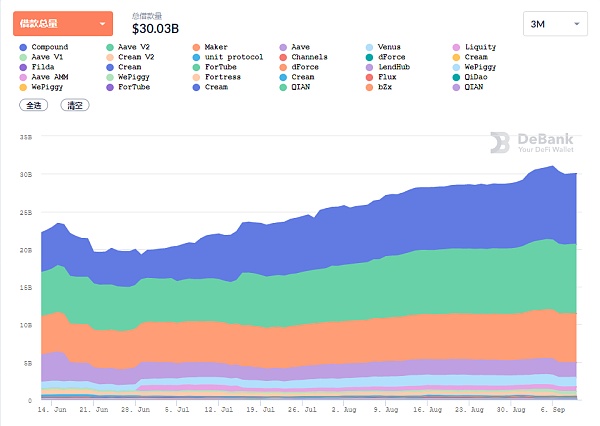This screenshot has height=426, width=600.
Task: Toggle the Compound legend dot
Action: point(23,47)
